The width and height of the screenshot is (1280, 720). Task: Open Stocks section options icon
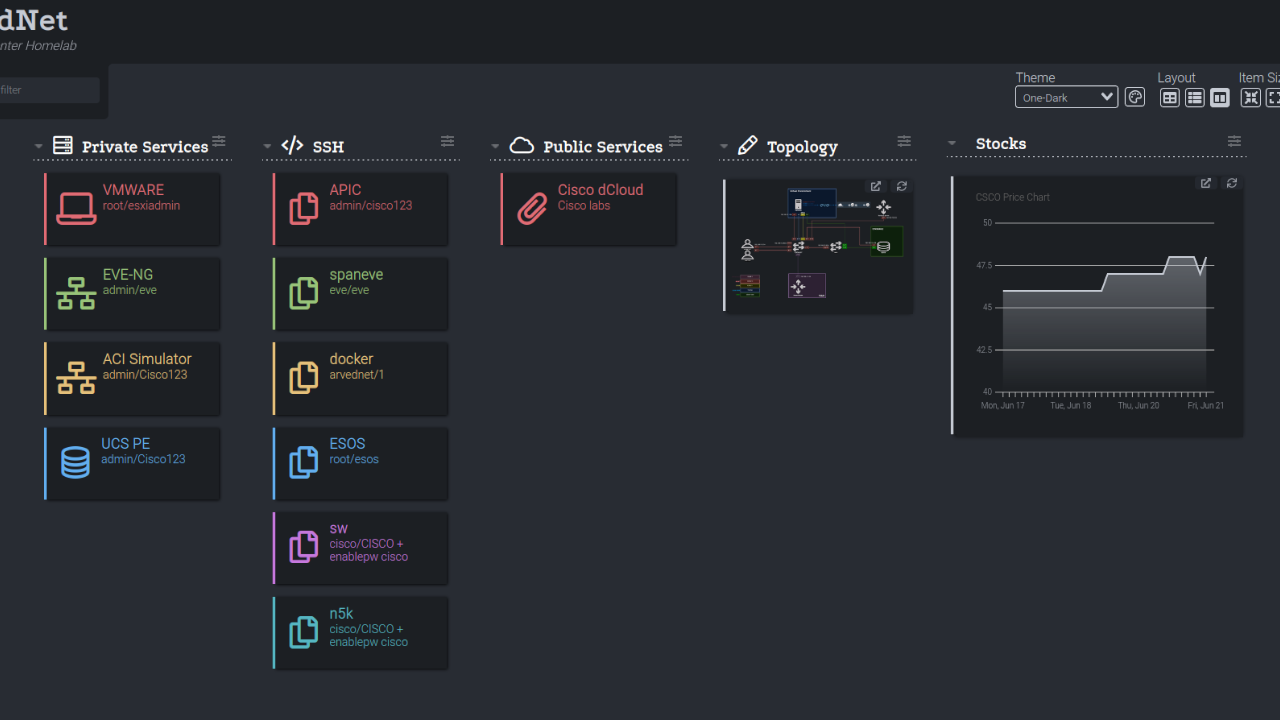(x=1235, y=141)
